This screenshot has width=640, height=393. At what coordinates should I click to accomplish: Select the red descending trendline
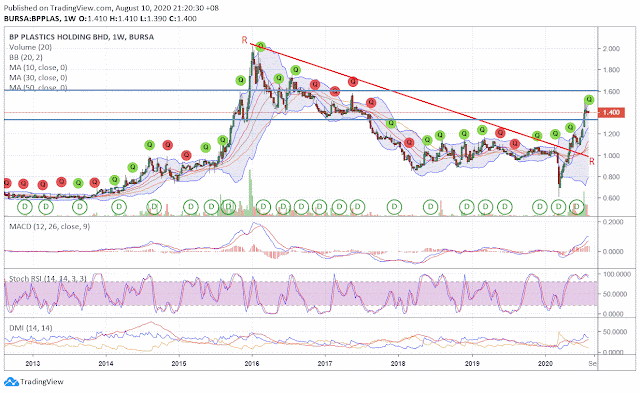(x=420, y=100)
